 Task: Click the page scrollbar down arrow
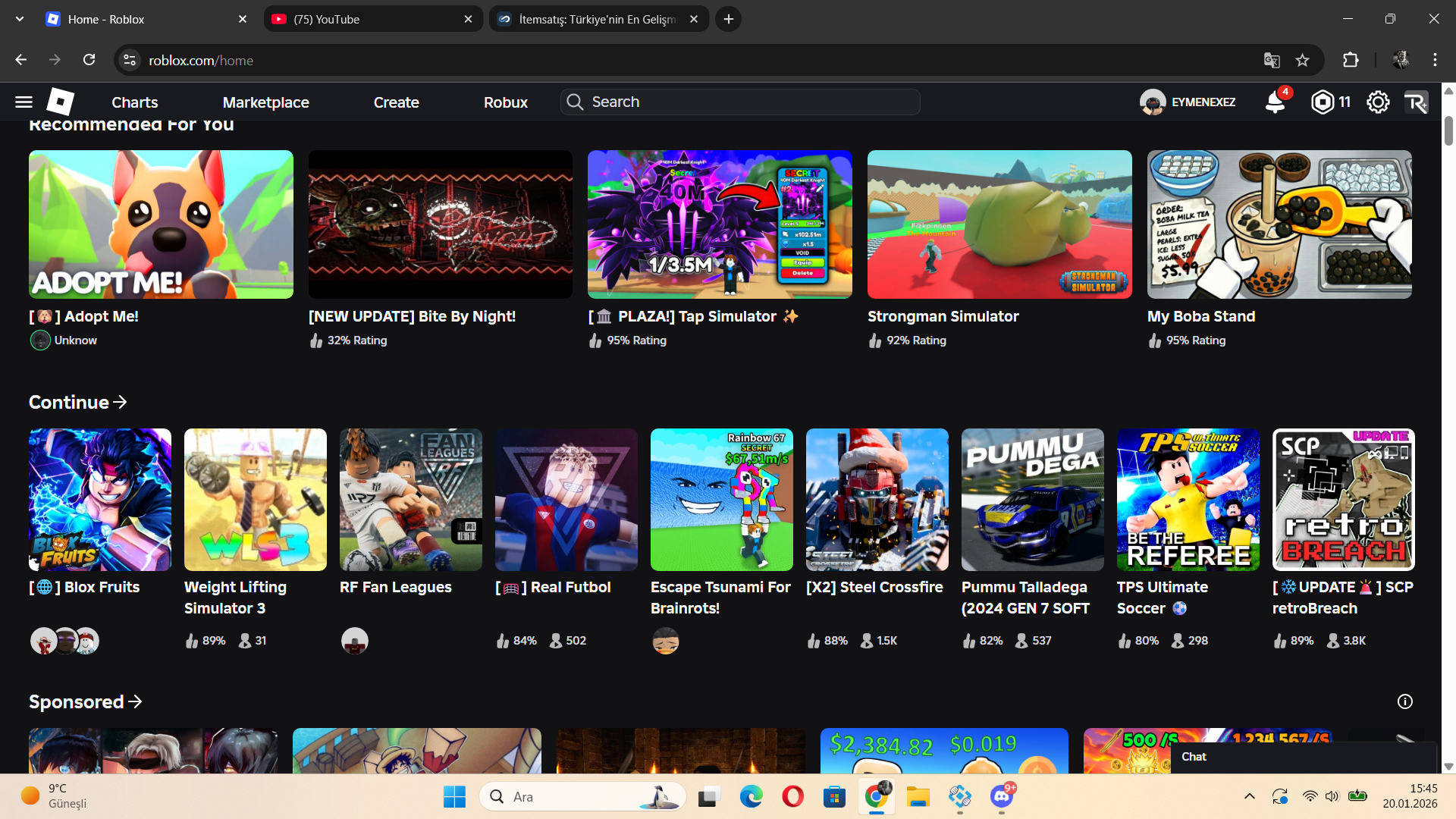tap(1448, 767)
